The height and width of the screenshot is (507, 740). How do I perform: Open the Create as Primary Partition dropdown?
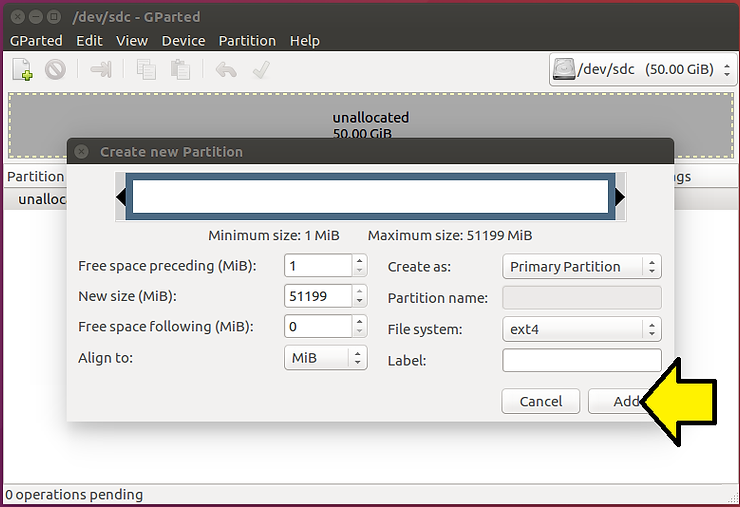tap(581, 267)
